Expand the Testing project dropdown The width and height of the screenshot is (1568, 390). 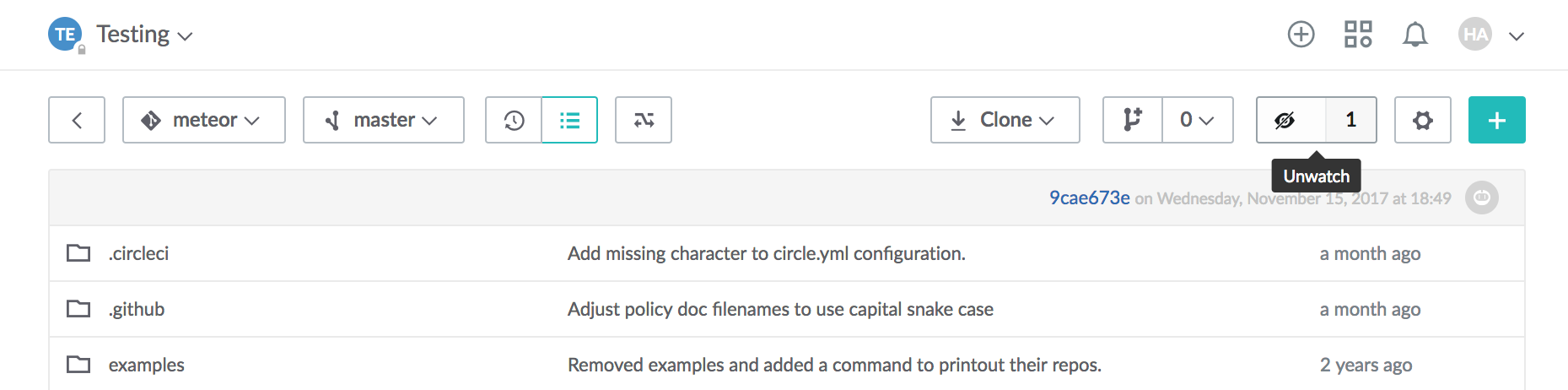144,35
